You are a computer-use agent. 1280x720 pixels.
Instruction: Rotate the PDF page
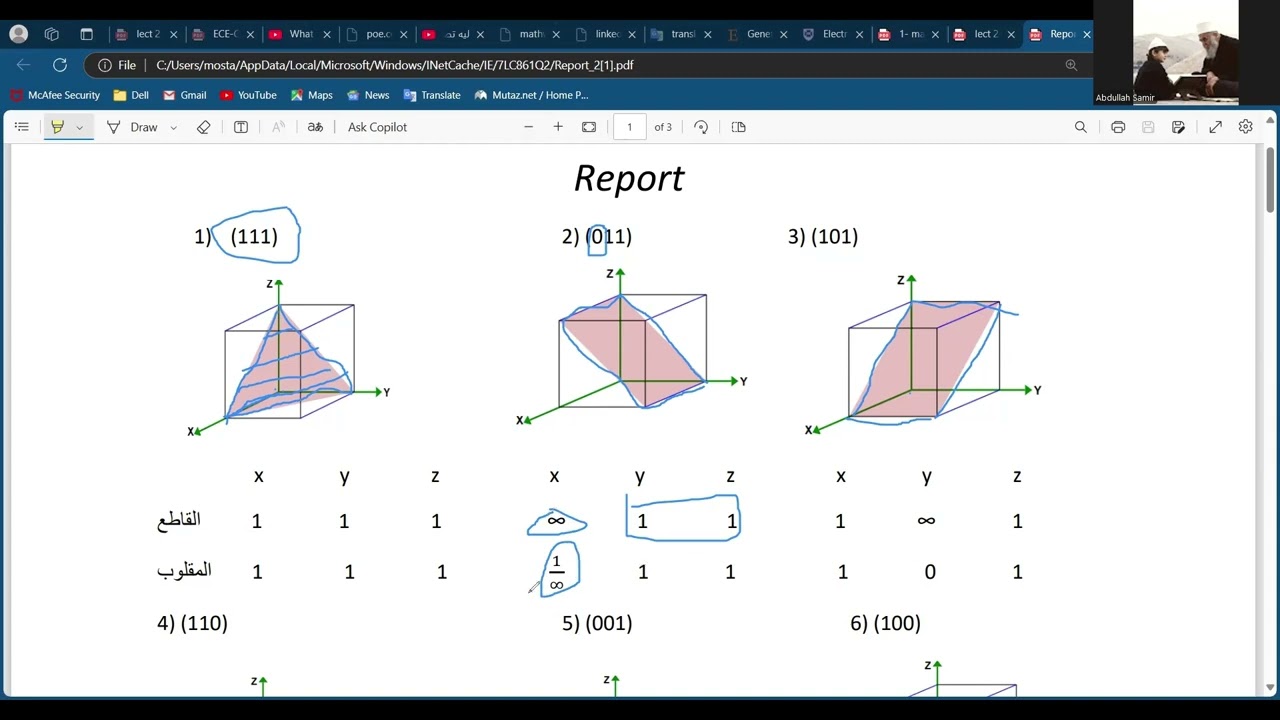point(701,127)
